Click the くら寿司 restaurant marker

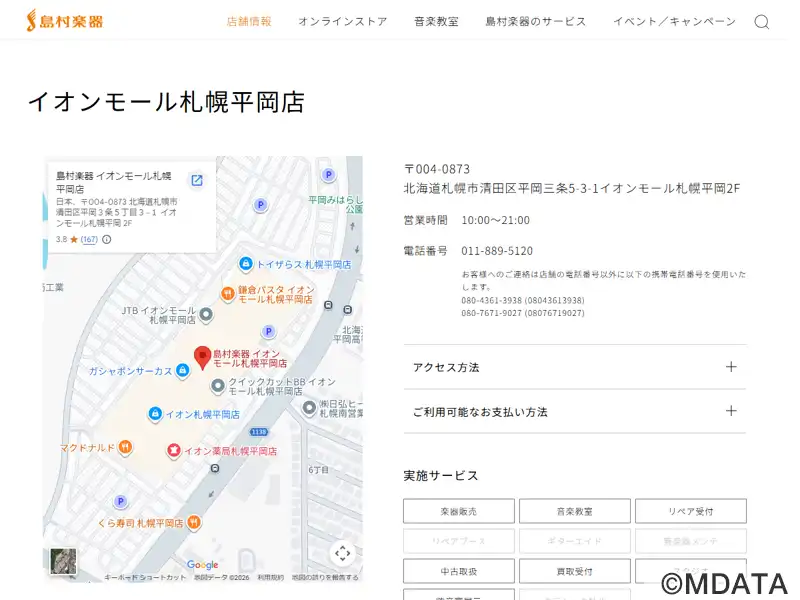coord(194,522)
